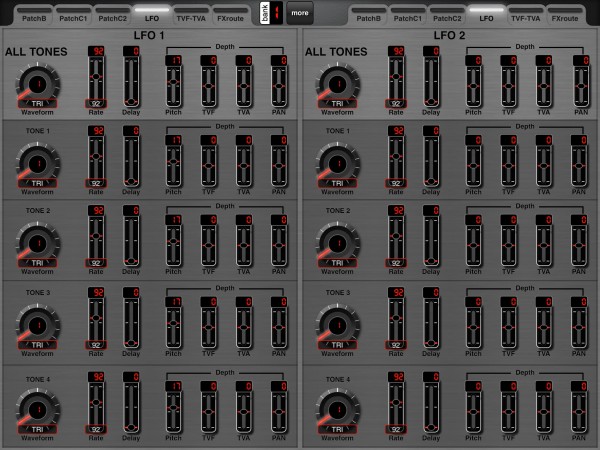This screenshot has width=600, height=450.
Task: Adjust LFO 1 All Tones Pitch depth slider
Action: (173, 86)
